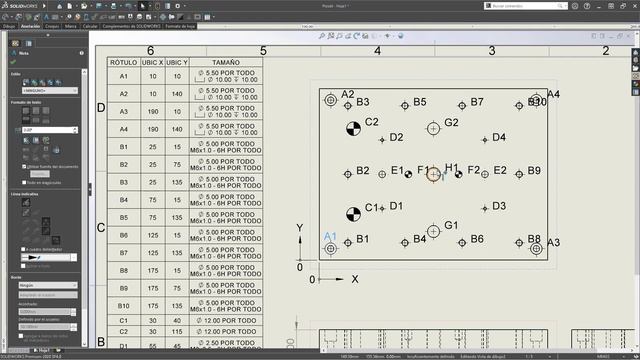The width and height of the screenshot is (640, 360).
Task: Click the B10 row label in the hole table
Action: coord(124,306)
